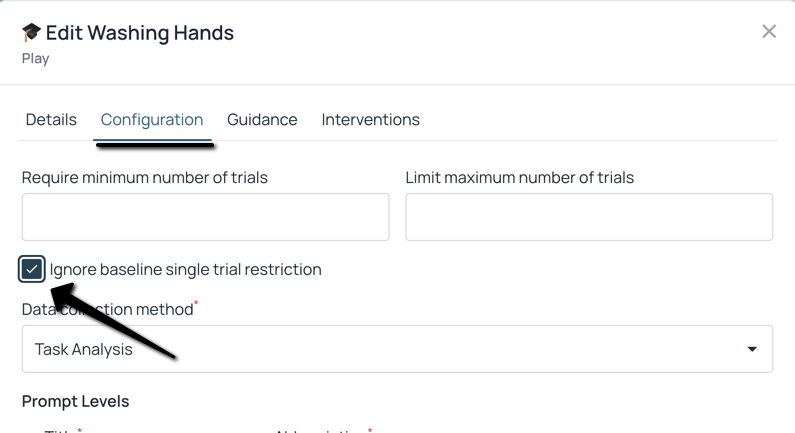Uncheck Ignore baseline single trial restriction
795x433 pixels.
[31, 269]
